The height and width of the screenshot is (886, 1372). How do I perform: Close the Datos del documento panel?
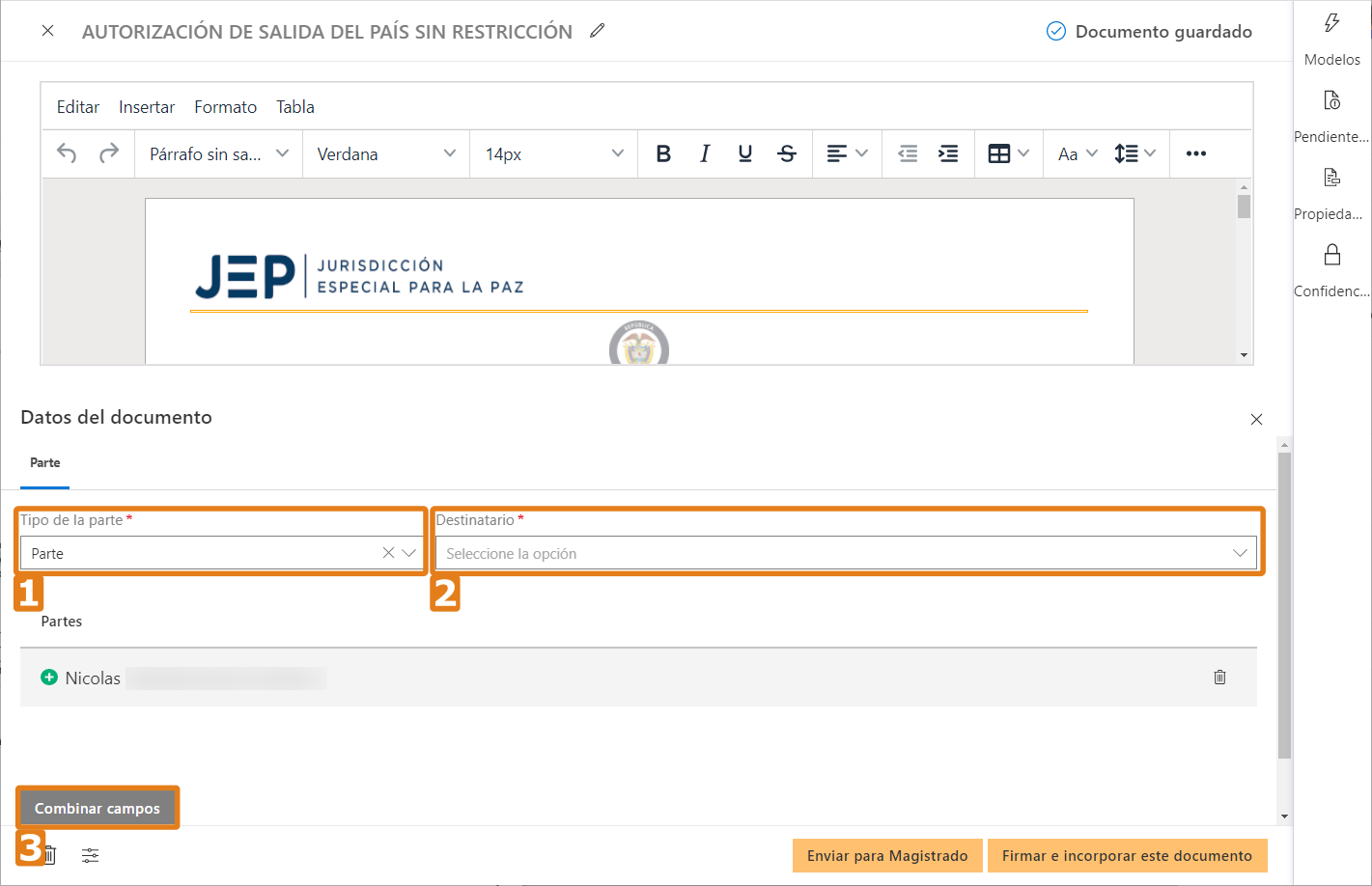pyautogui.click(x=1256, y=419)
